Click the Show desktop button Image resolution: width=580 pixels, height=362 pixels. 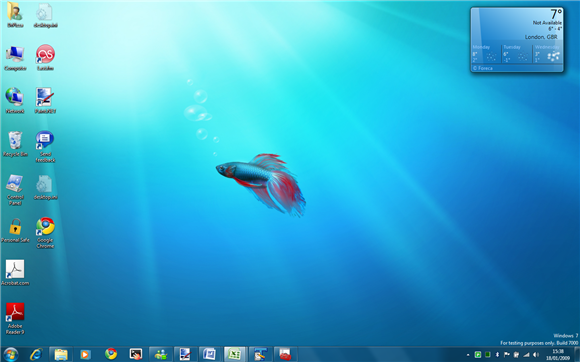[x=576, y=355]
